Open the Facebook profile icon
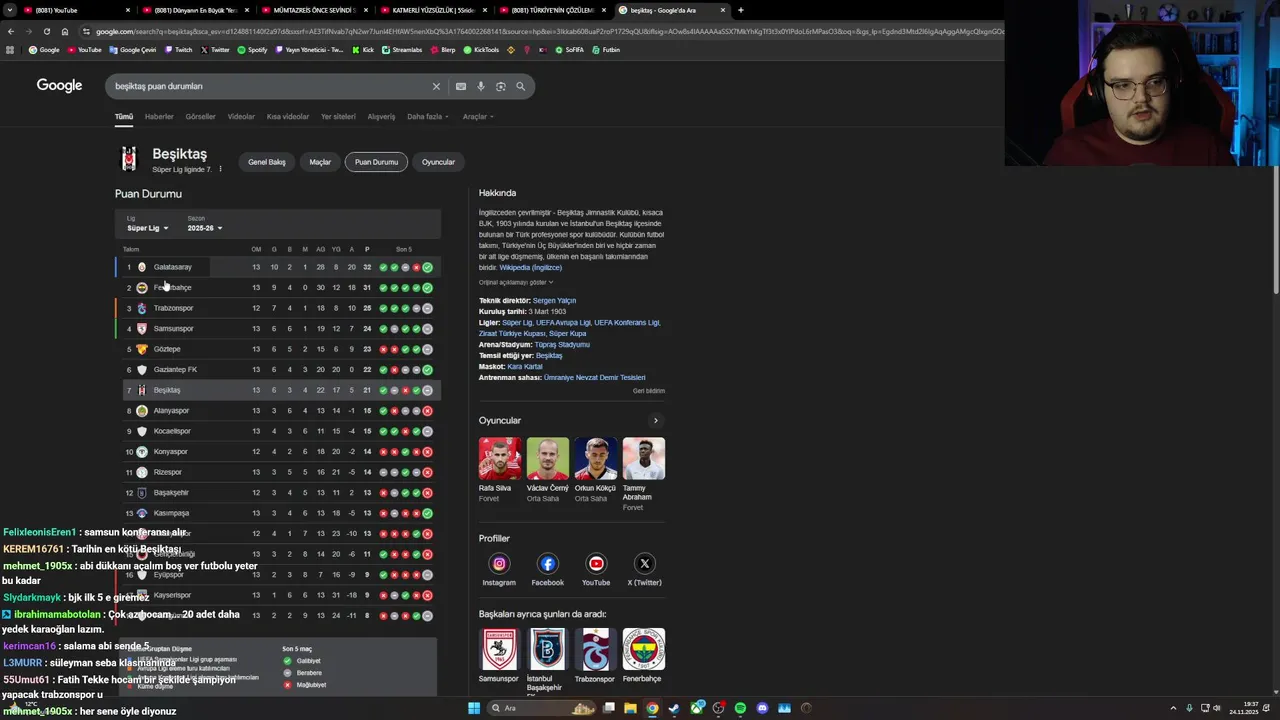The height and width of the screenshot is (720, 1280). click(x=548, y=564)
